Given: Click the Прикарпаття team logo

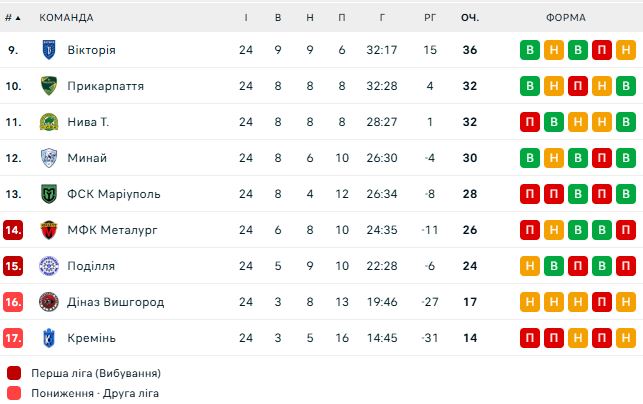Looking at the screenshot, I should coord(49,86).
